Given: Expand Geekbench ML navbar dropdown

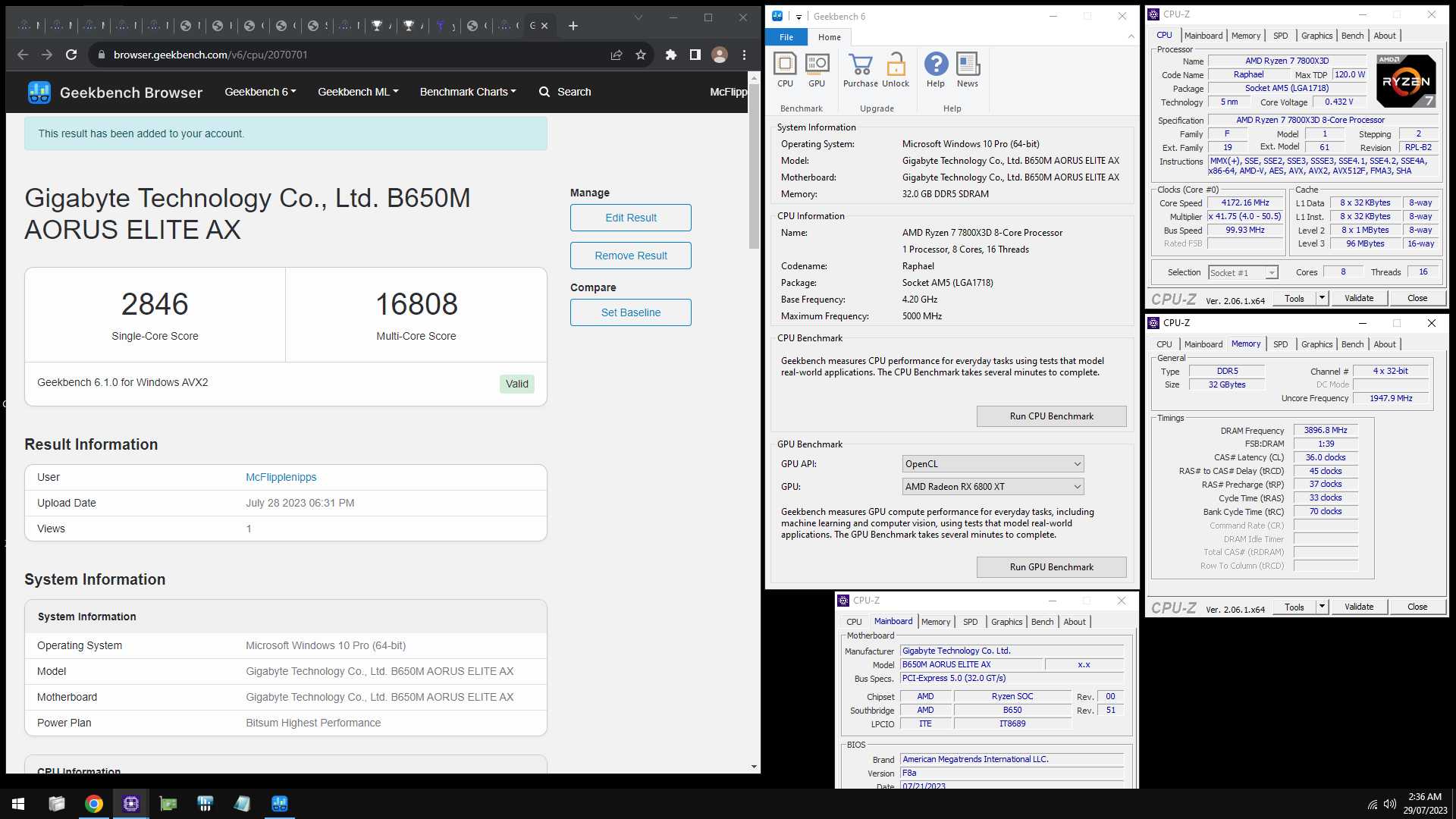Looking at the screenshot, I should [358, 92].
